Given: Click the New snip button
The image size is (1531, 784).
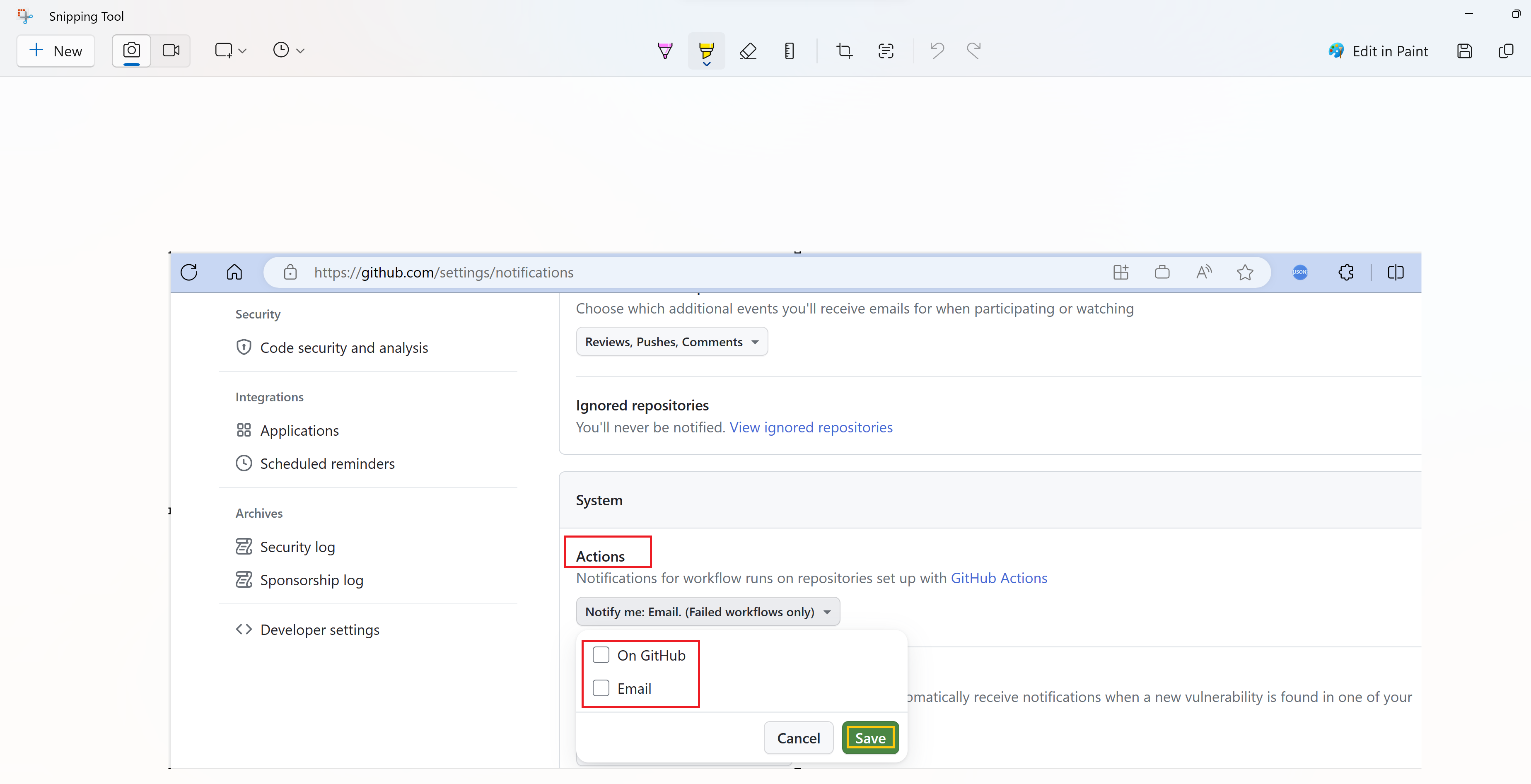Looking at the screenshot, I should tap(56, 51).
